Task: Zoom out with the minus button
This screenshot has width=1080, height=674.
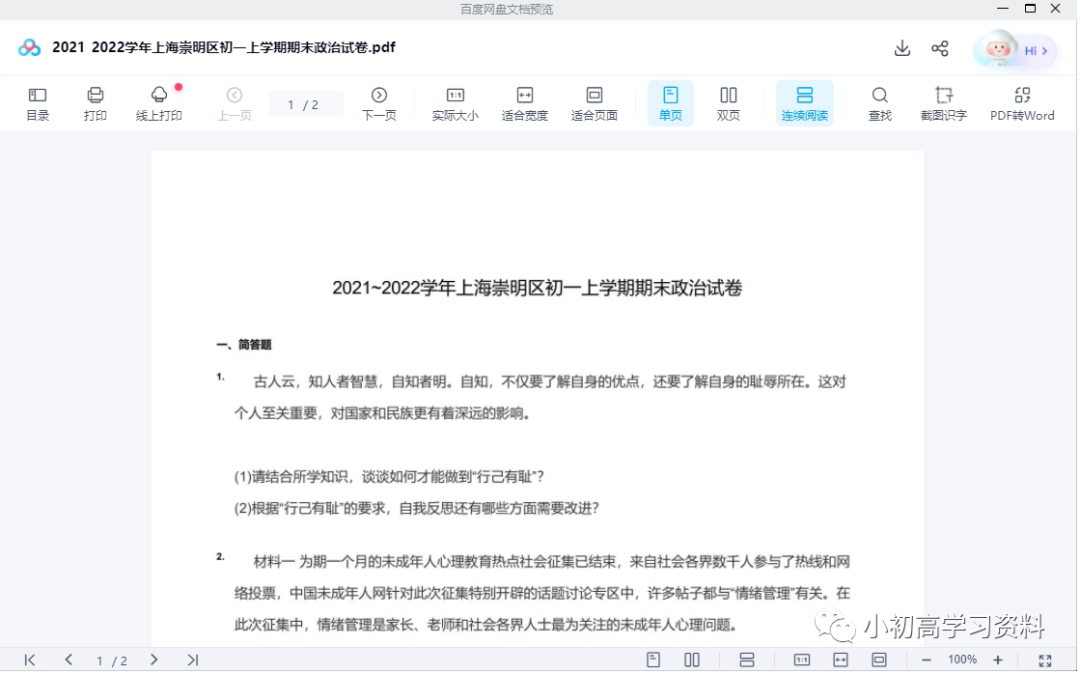Action: (926, 660)
